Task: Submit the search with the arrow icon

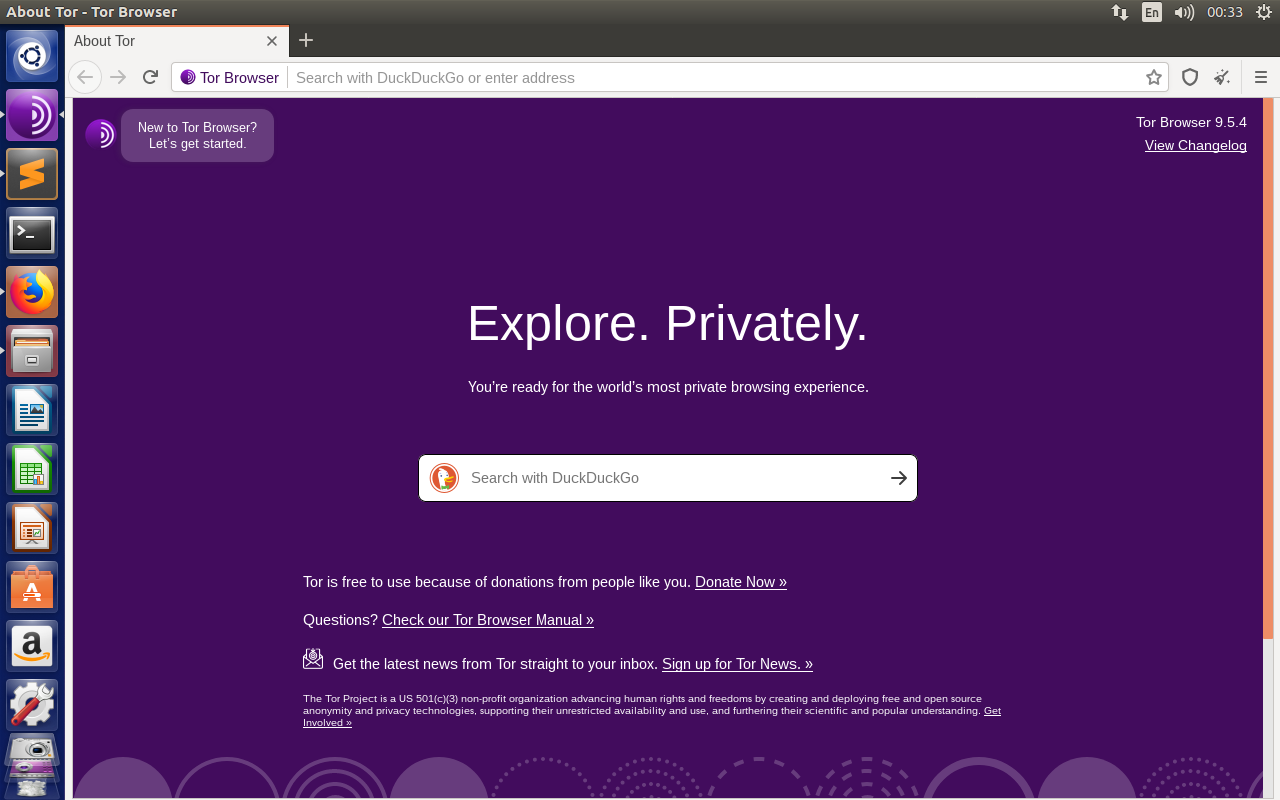Action: pos(897,478)
